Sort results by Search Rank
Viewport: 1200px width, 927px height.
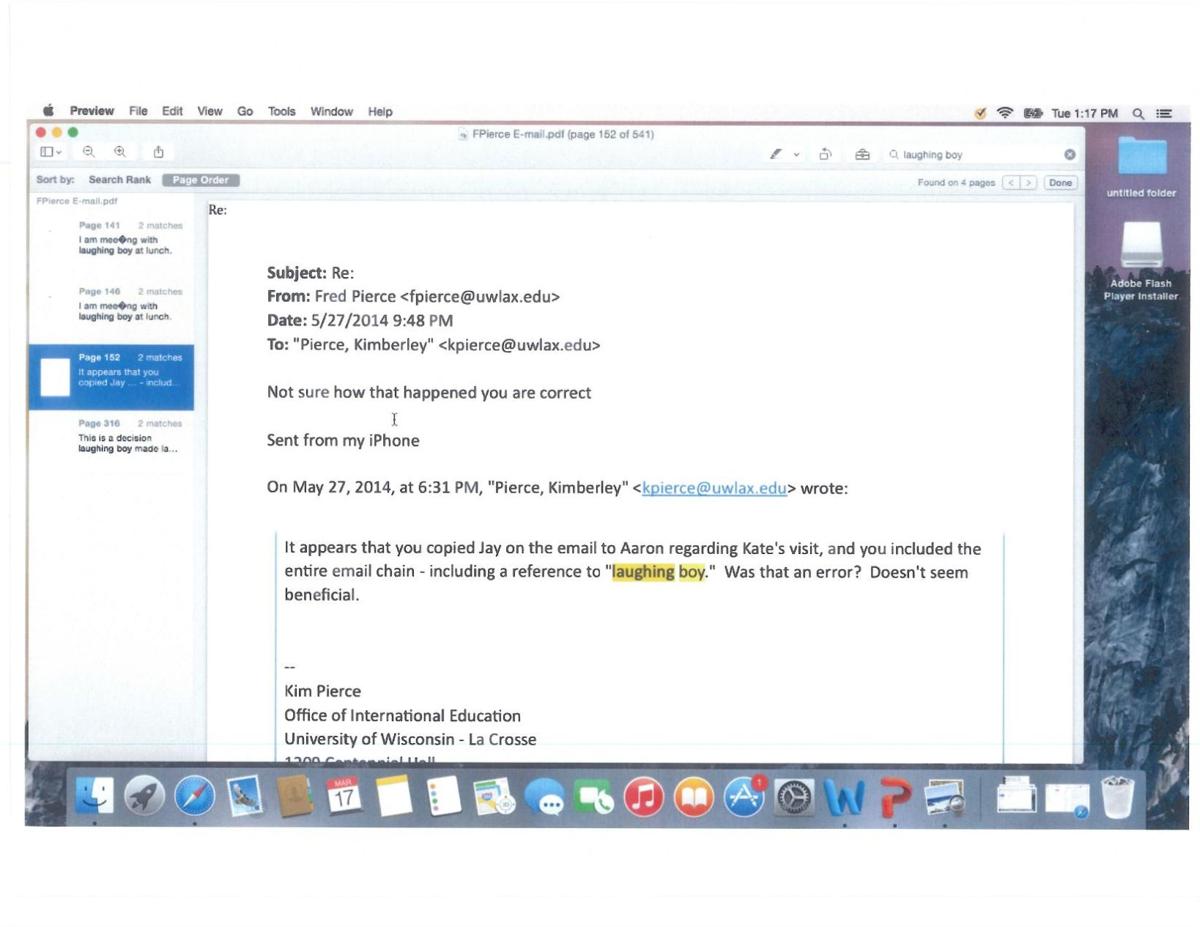pyautogui.click(x=119, y=180)
